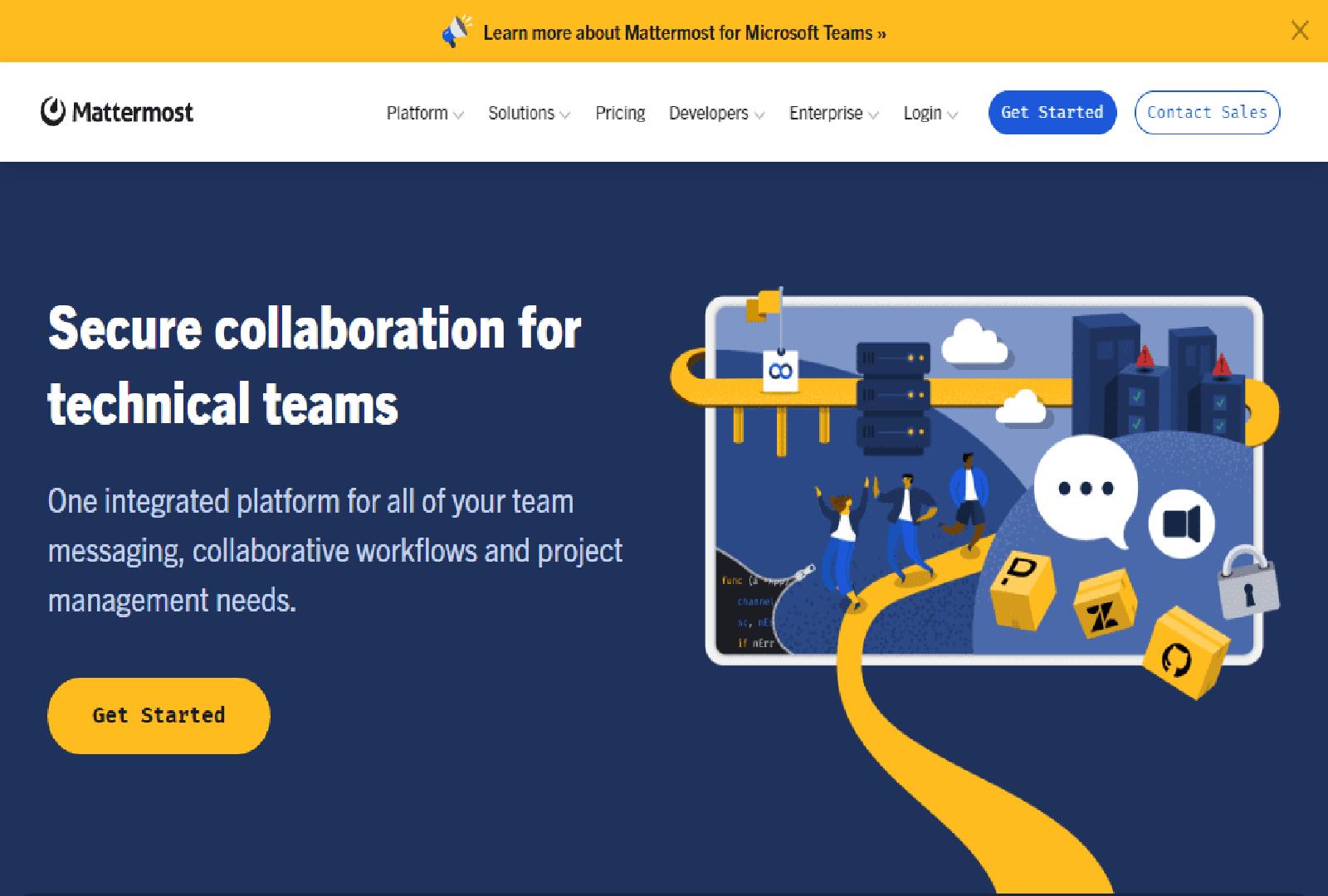Click the blue Get Started header button
The width and height of the screenshot is (1328, 896).
coord(1052,112)
